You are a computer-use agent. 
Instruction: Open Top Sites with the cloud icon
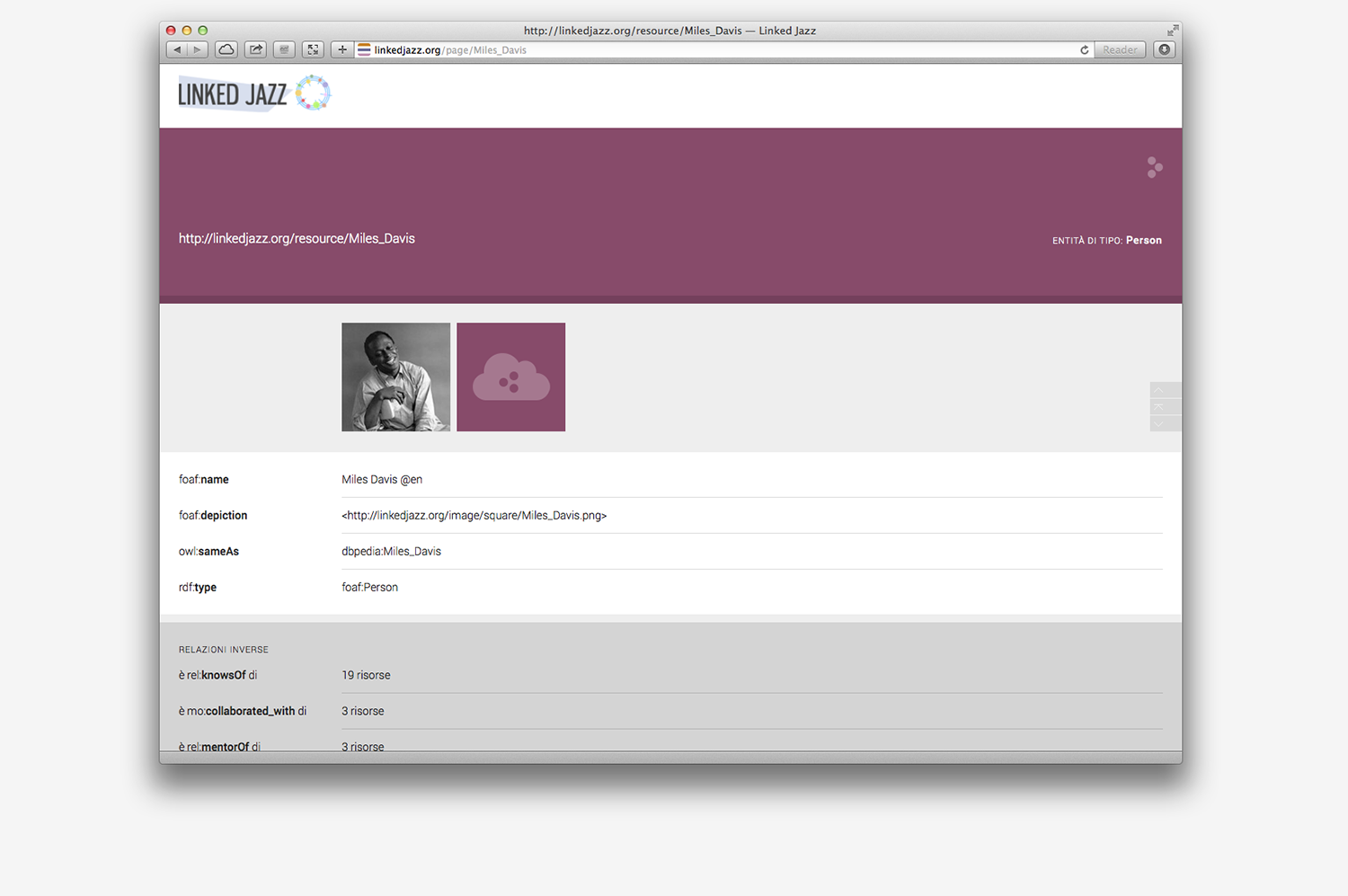coord(226,49)
